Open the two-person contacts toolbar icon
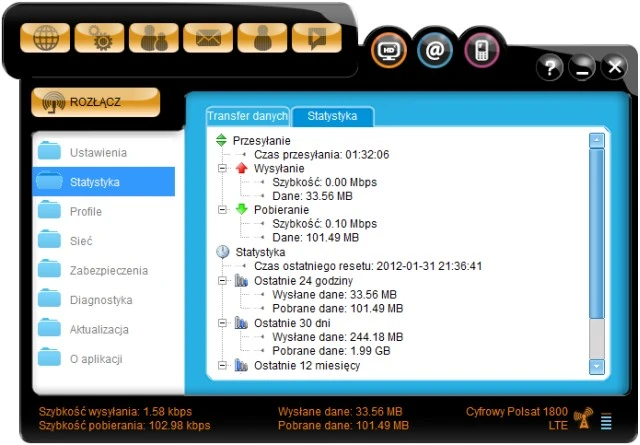This screenshot has height=445, width=640. [154, 38]
